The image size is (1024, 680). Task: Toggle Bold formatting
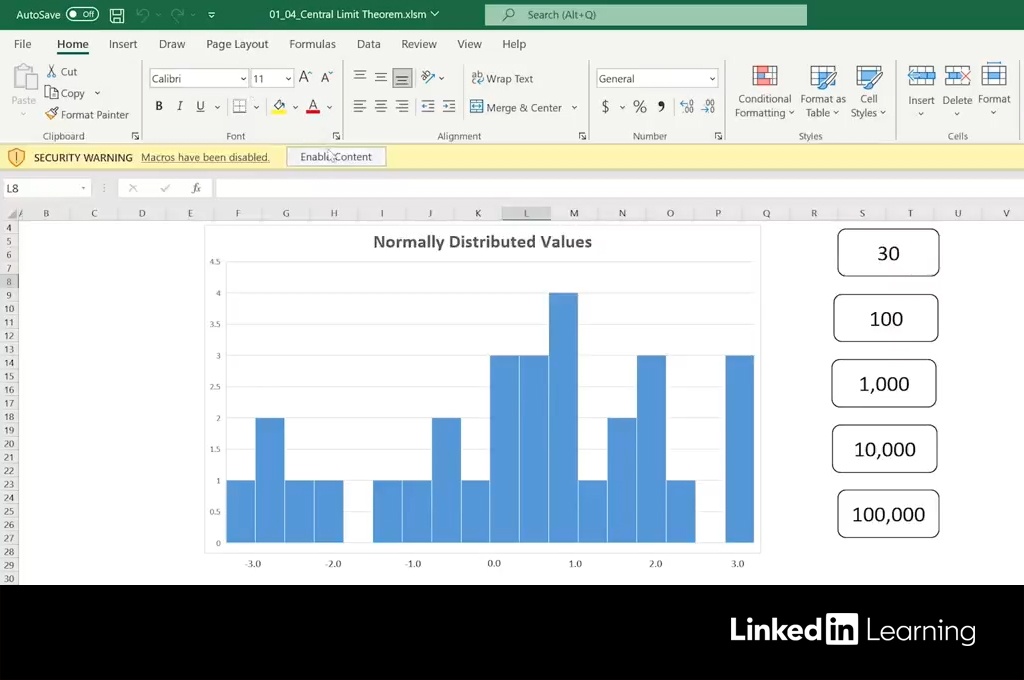[158, 107]
